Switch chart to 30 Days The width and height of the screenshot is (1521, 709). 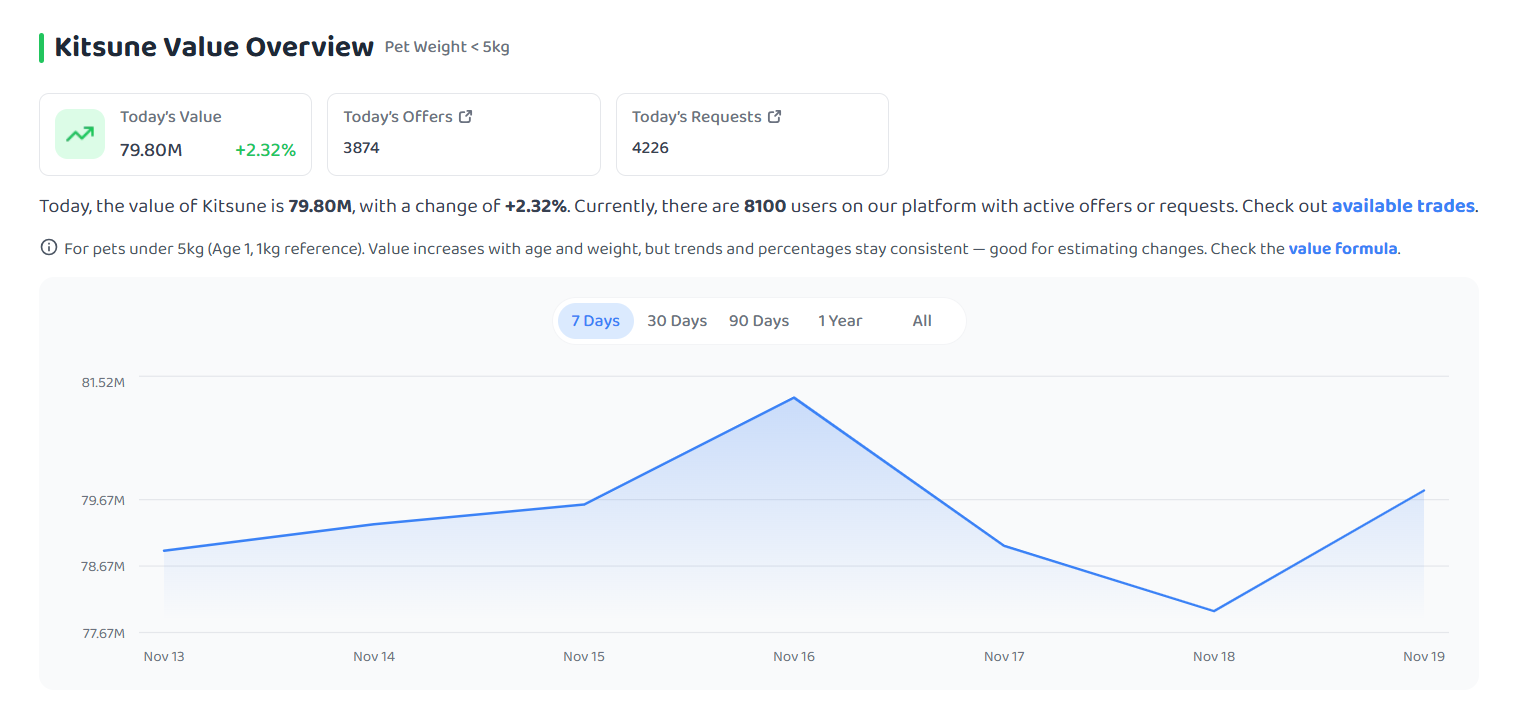[677, 321]
